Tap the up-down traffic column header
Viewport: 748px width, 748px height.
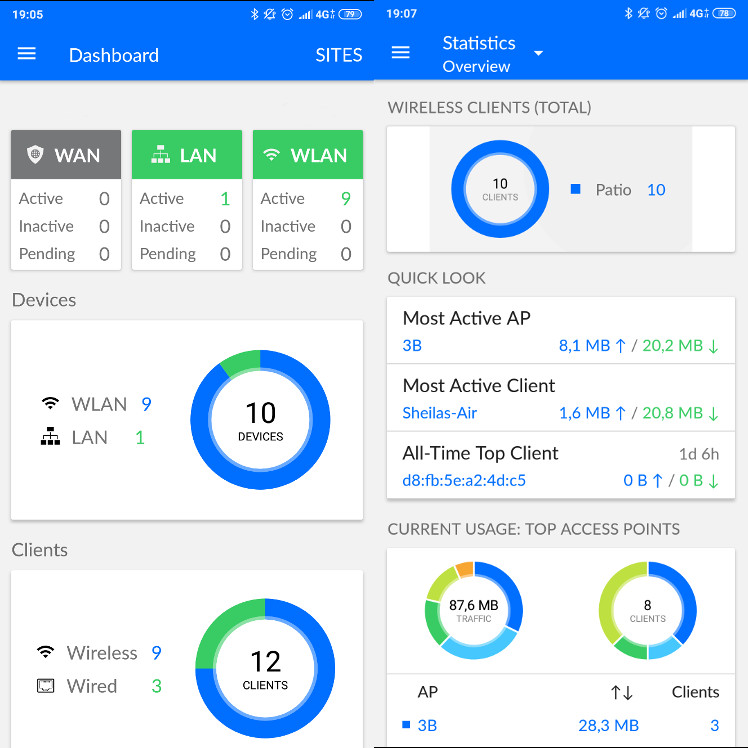tap(621, 692)
